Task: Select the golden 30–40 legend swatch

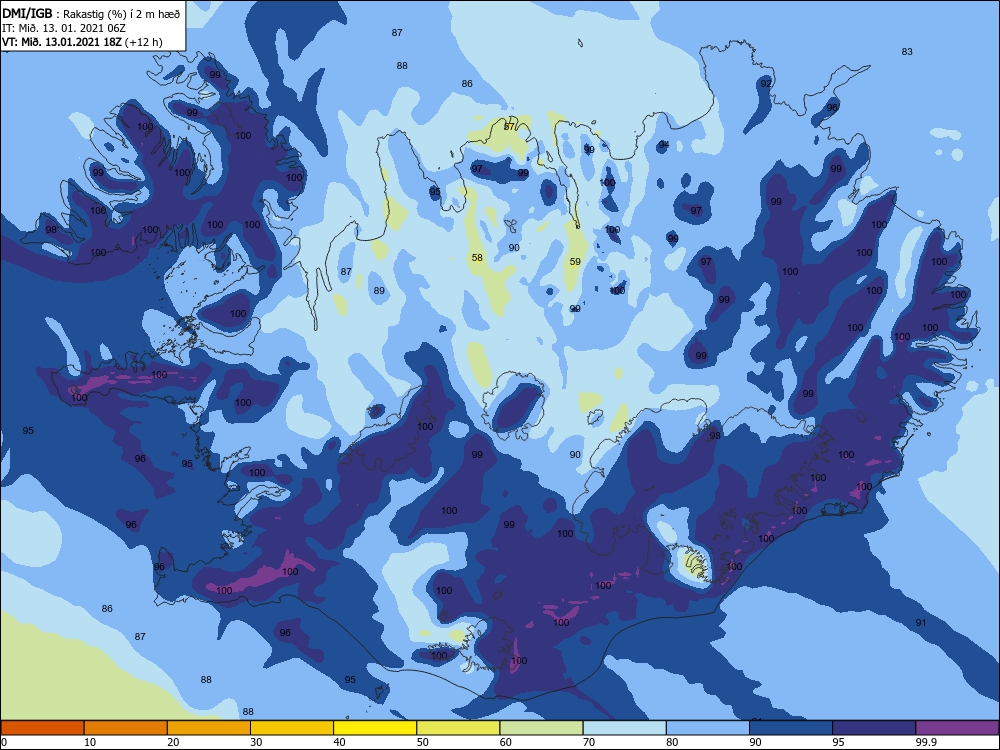Action: click(292, 728)
